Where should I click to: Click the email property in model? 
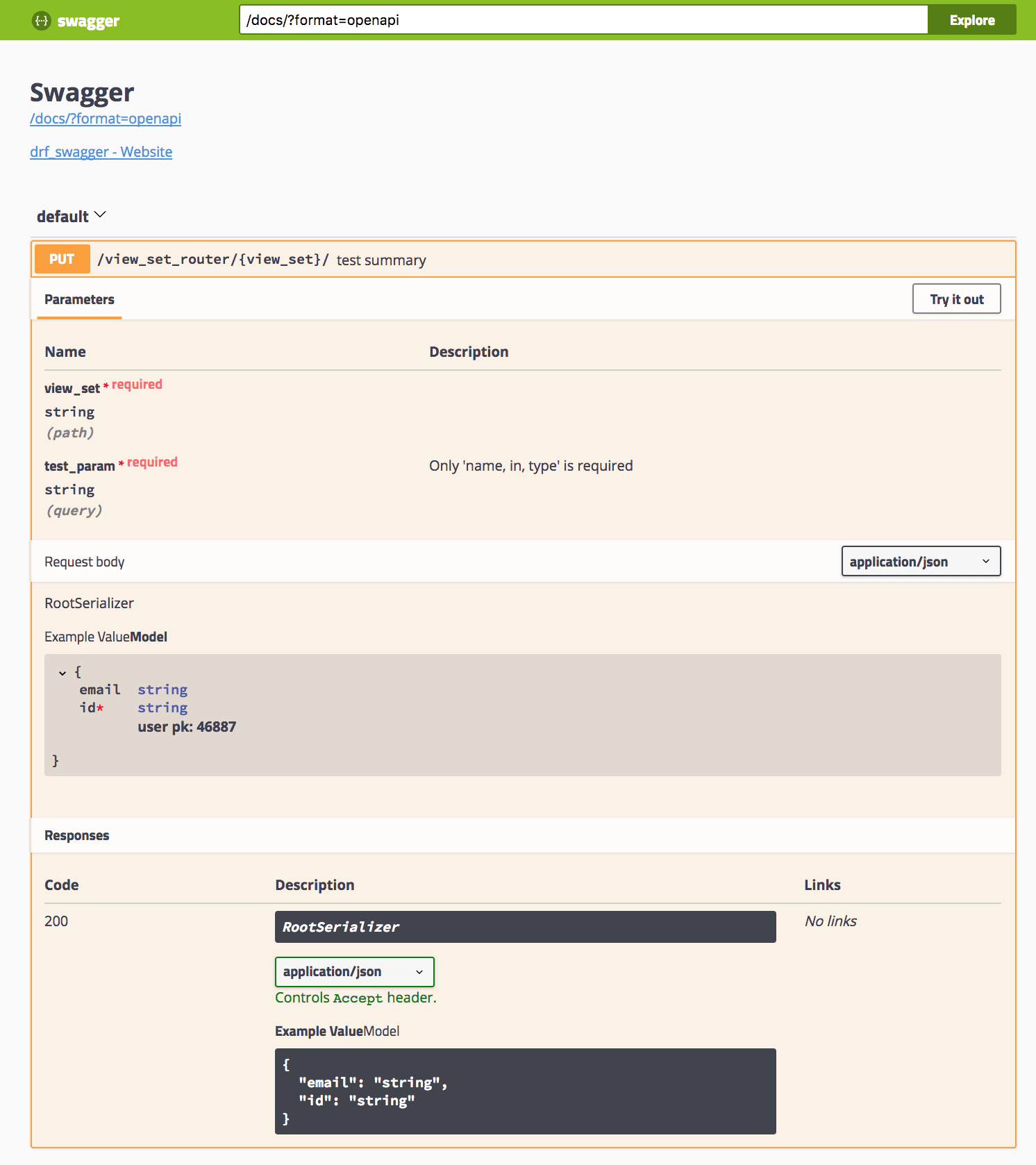[100, 689]
